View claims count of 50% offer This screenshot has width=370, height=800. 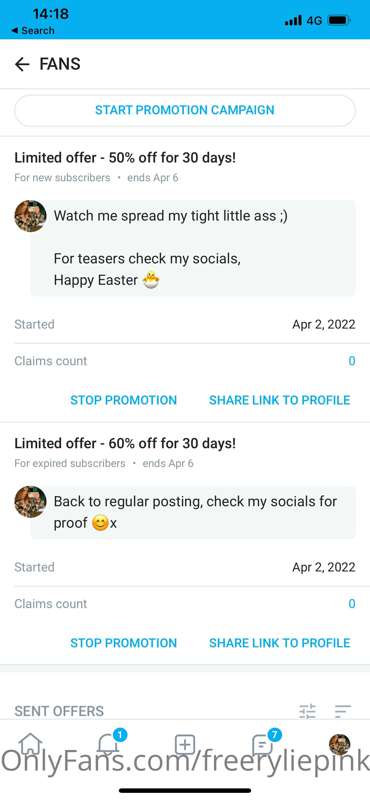tap(352, 361)
